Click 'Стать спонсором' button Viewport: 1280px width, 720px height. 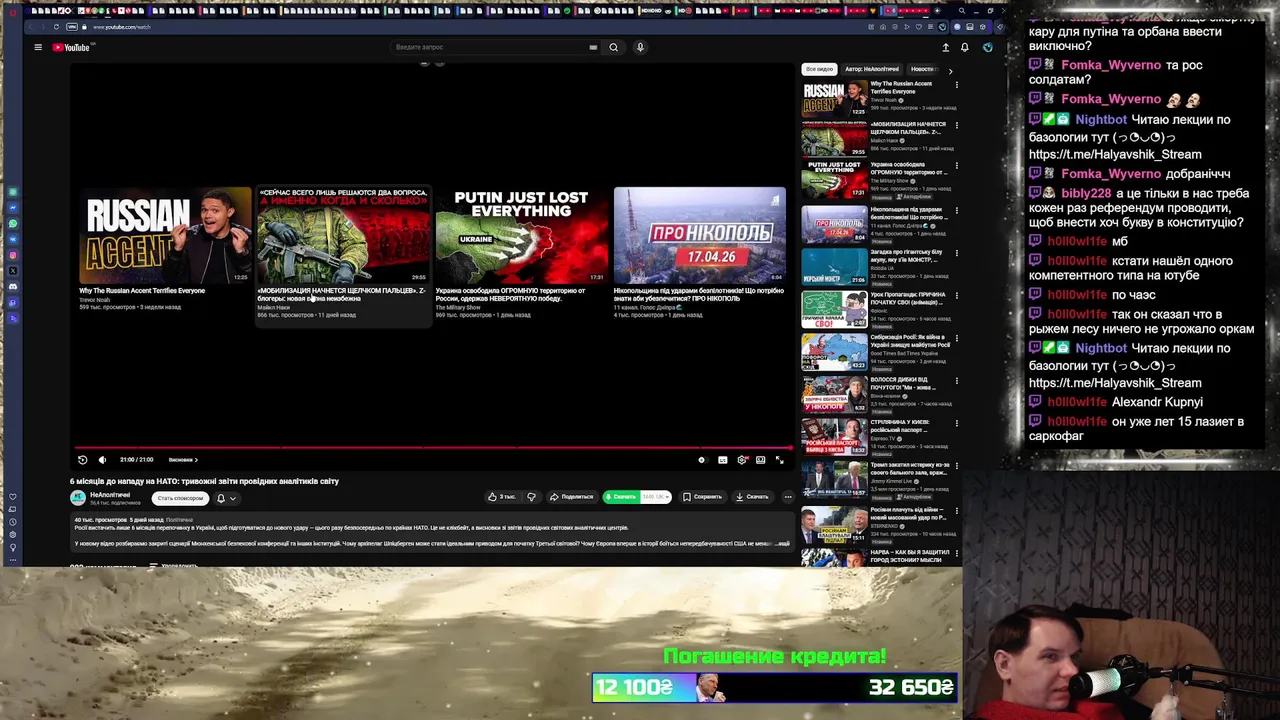click(180, 498)
